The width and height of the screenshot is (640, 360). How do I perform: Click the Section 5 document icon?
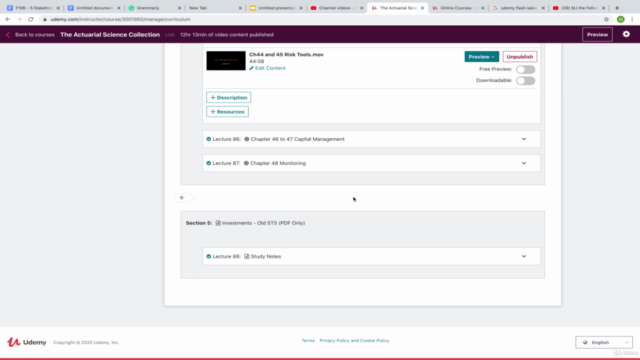pos(218,223)
